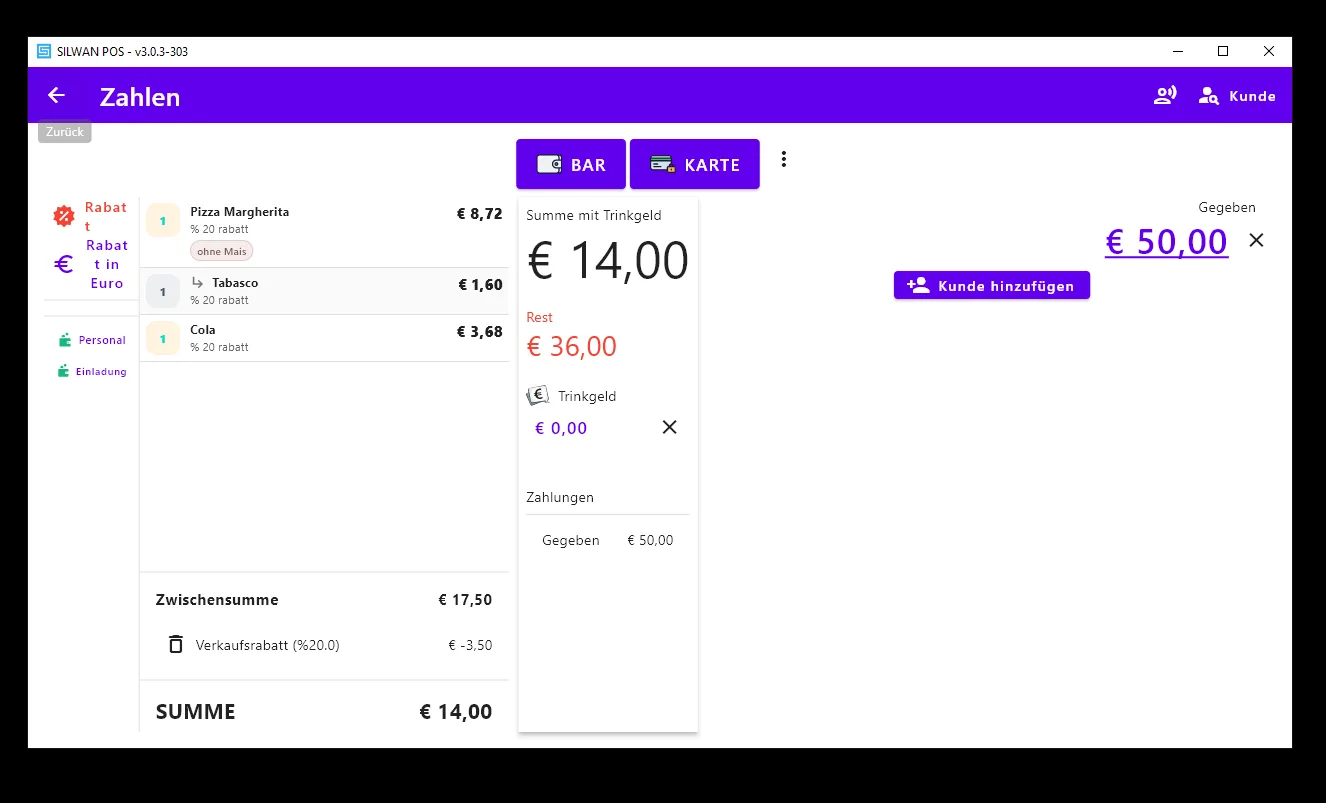The height and width of the screenshot is (803, 1326).
Task: Pay with BAR cash button
Action: pos(571,164)
